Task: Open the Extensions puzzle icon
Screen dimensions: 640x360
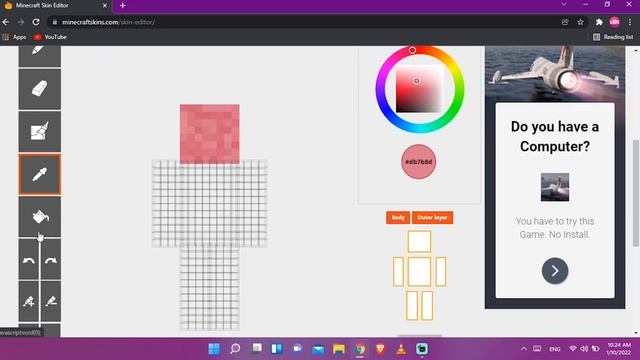Action: point(599,22)
